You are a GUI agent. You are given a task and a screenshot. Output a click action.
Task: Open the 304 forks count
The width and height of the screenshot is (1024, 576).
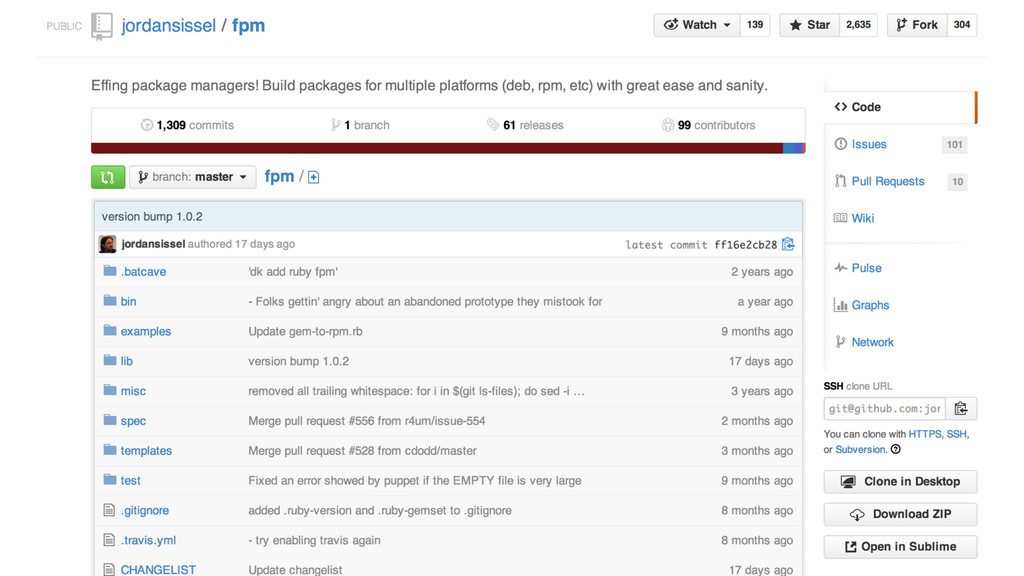click(962, 25)
